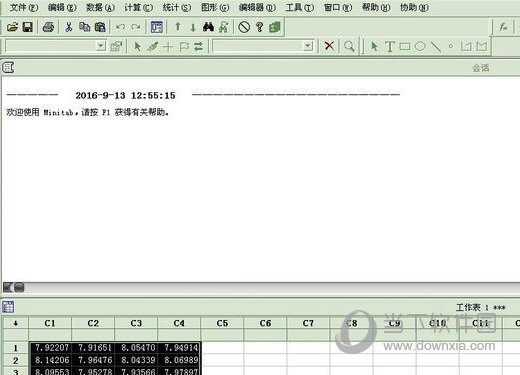Click the Replace icon beside binoculars

pyautogui.click(x=224, y=27)
